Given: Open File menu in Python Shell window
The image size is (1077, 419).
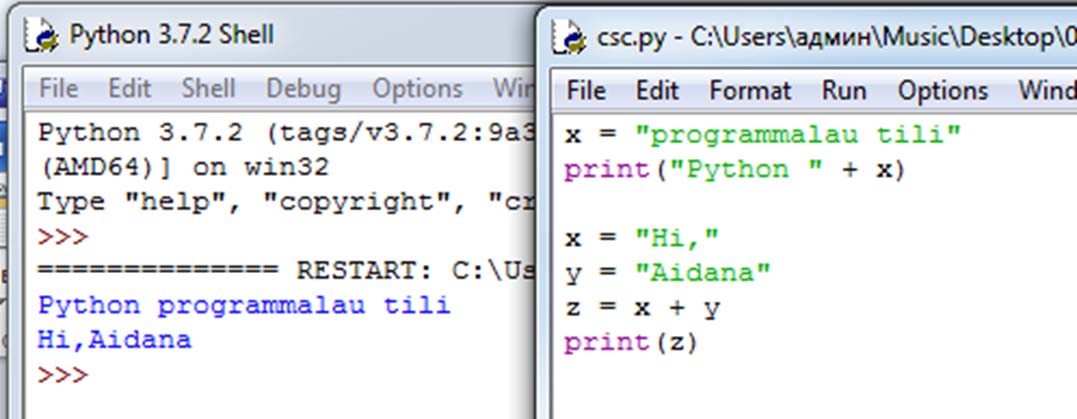Looking at the screenshot, I should click(x=58, y=89).
